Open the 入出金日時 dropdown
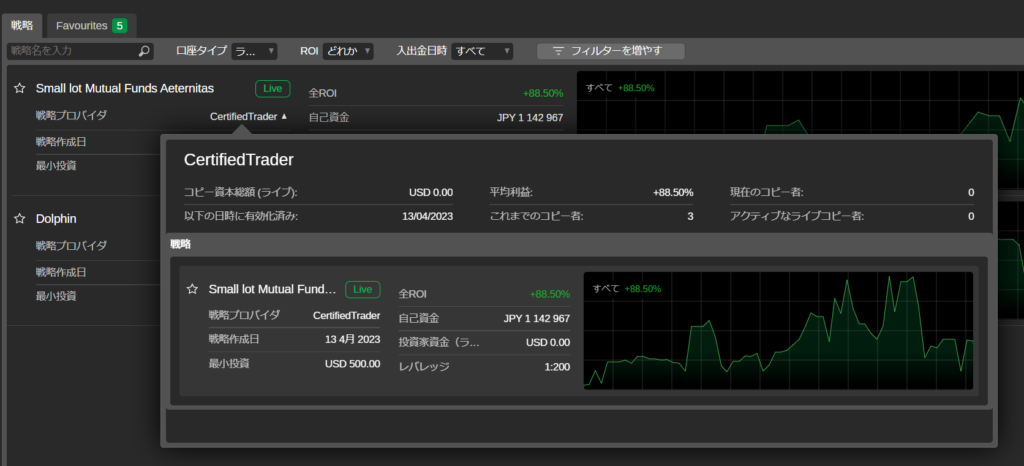1024x466 pixels. pyautogui.click(x=482, y=50)
